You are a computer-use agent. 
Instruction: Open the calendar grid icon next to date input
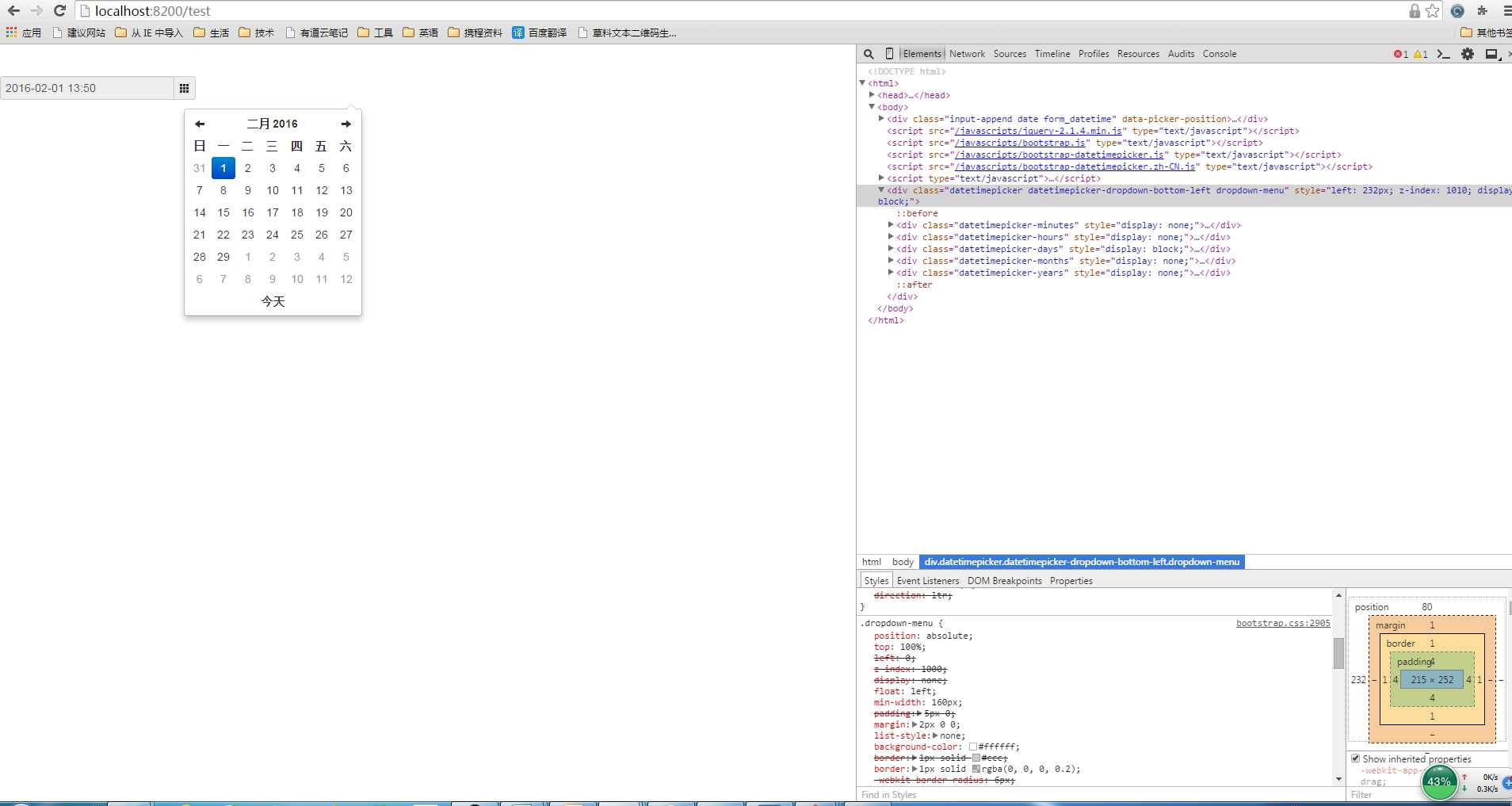184,88
